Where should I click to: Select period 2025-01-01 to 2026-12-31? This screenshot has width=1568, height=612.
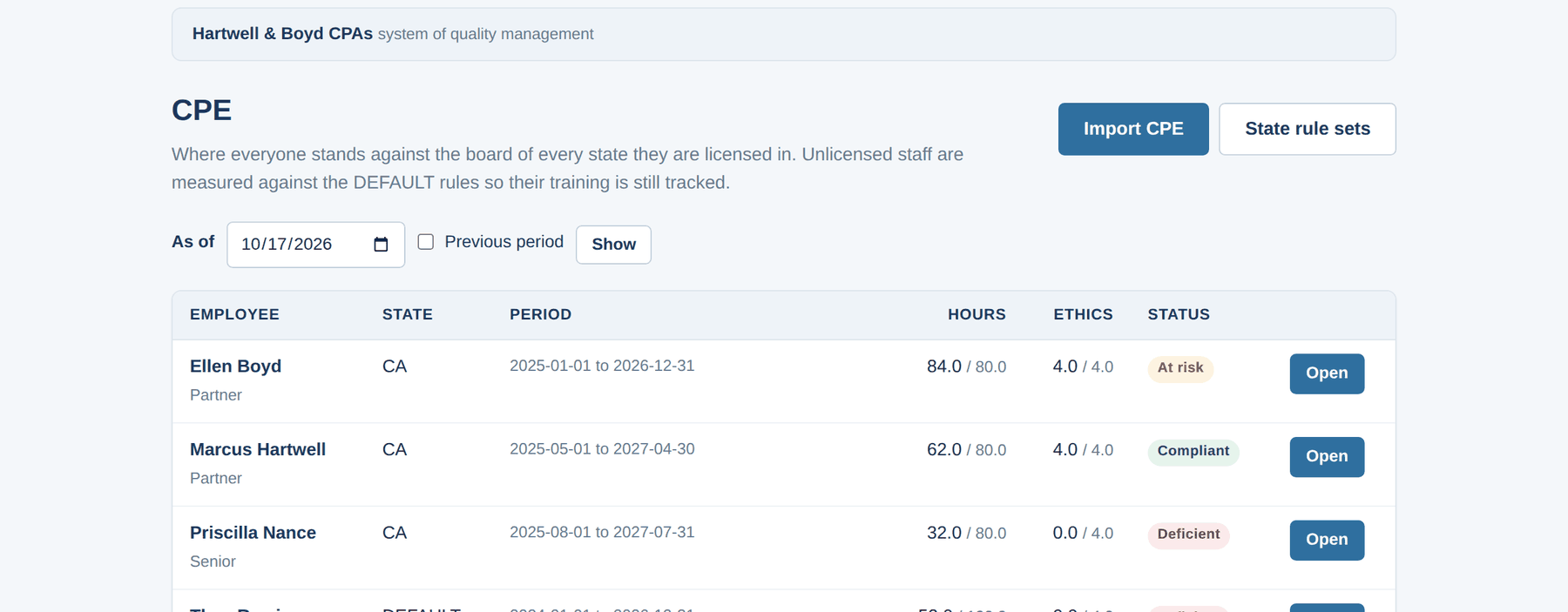pos(602,366)
